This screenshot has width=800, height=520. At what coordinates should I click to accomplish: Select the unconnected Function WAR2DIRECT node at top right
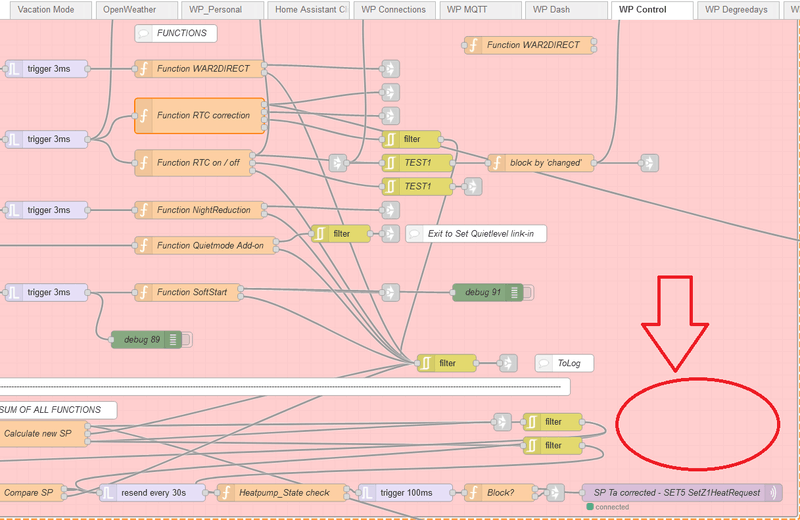pyautogui.click(x=531, y=45)
